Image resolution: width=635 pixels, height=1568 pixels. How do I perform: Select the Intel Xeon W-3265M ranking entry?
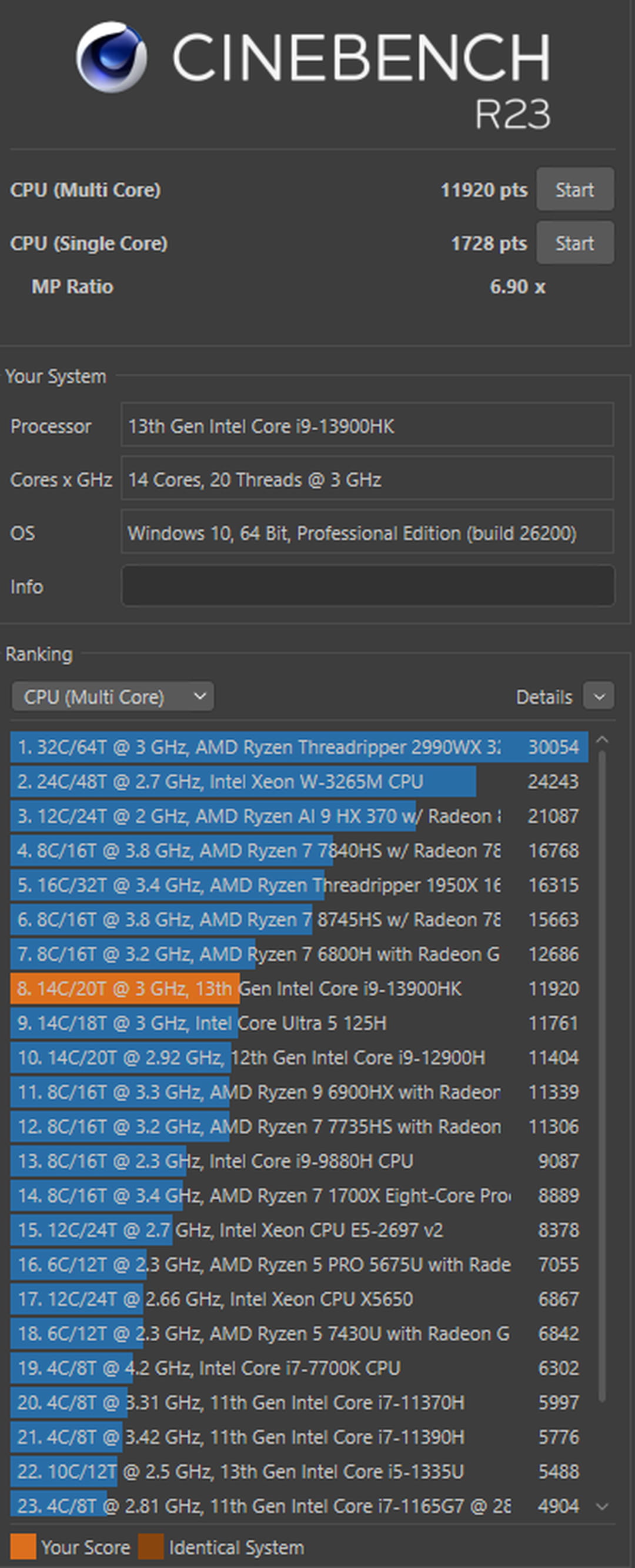[x=298, y=782]
